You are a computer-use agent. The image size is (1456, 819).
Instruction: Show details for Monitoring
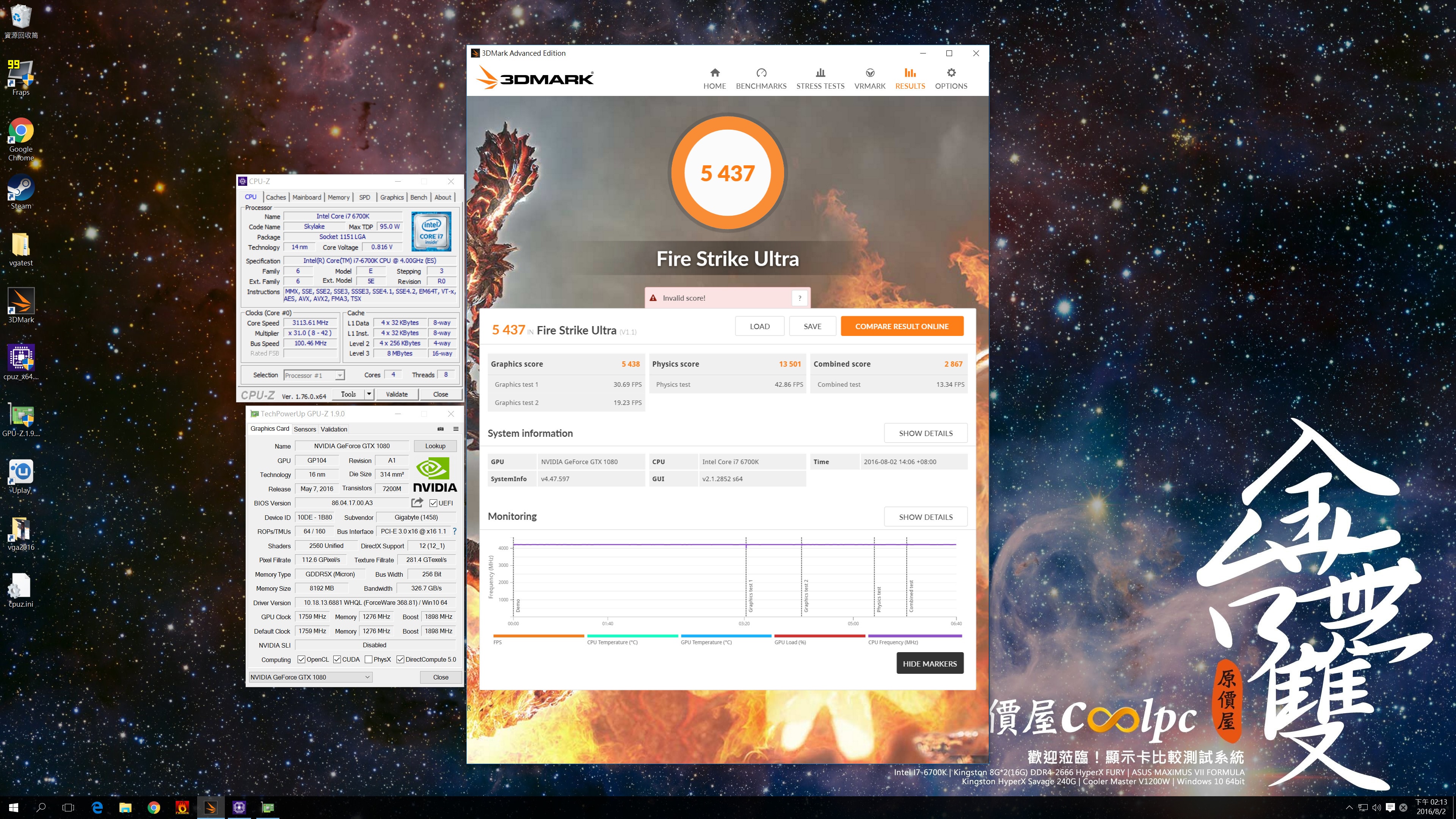(x=926, y=516)
